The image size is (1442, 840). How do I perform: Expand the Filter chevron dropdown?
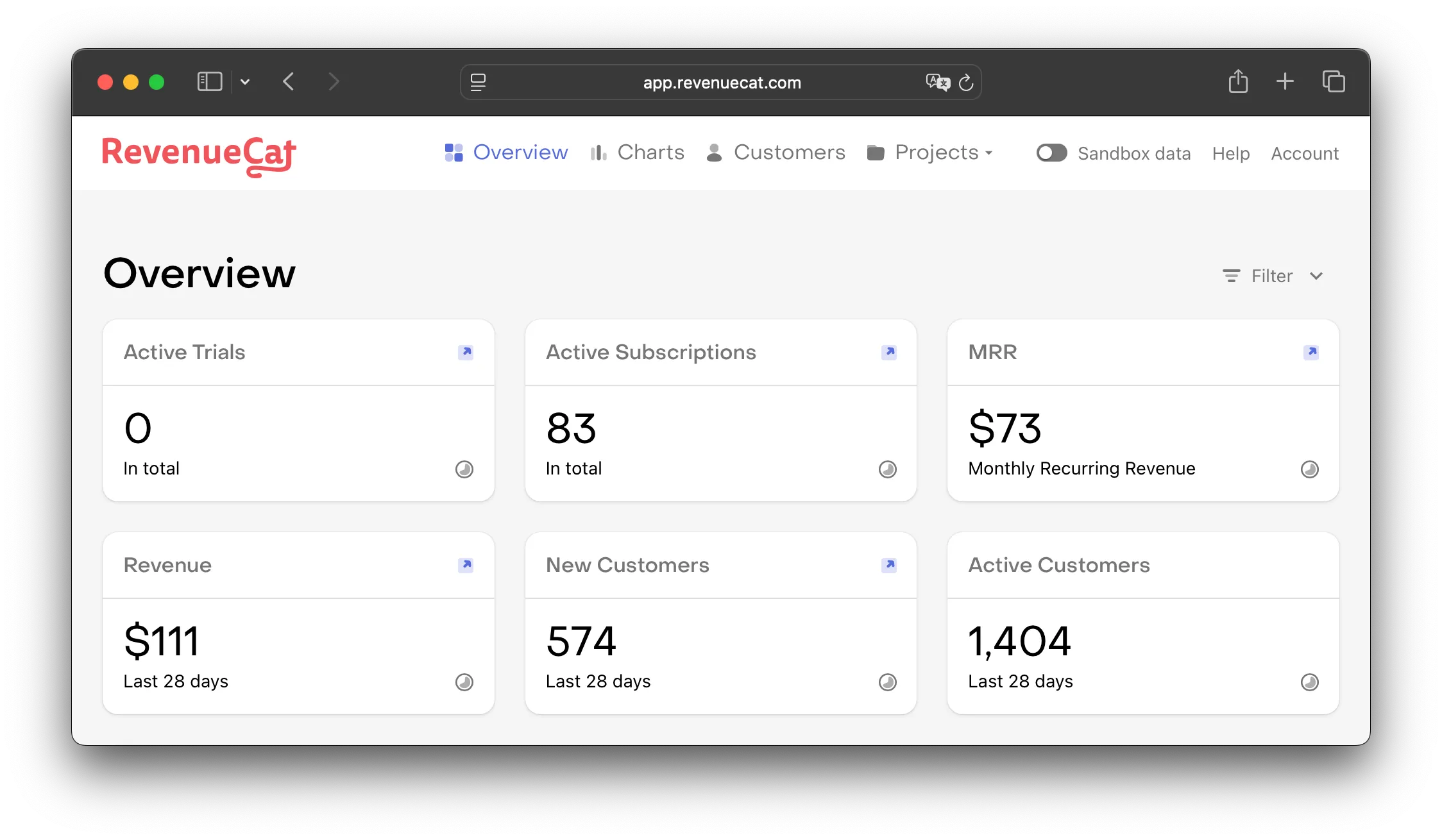click(x=1316, y=276)
